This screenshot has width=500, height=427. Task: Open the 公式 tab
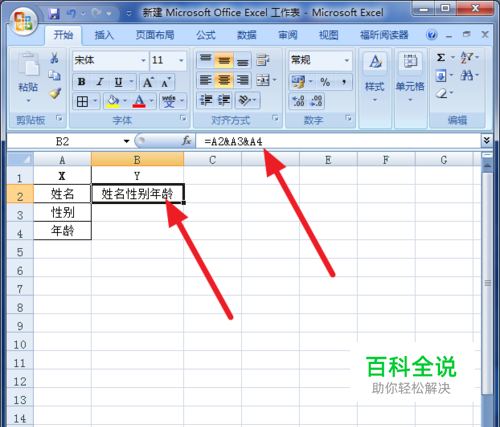point(206,35)
